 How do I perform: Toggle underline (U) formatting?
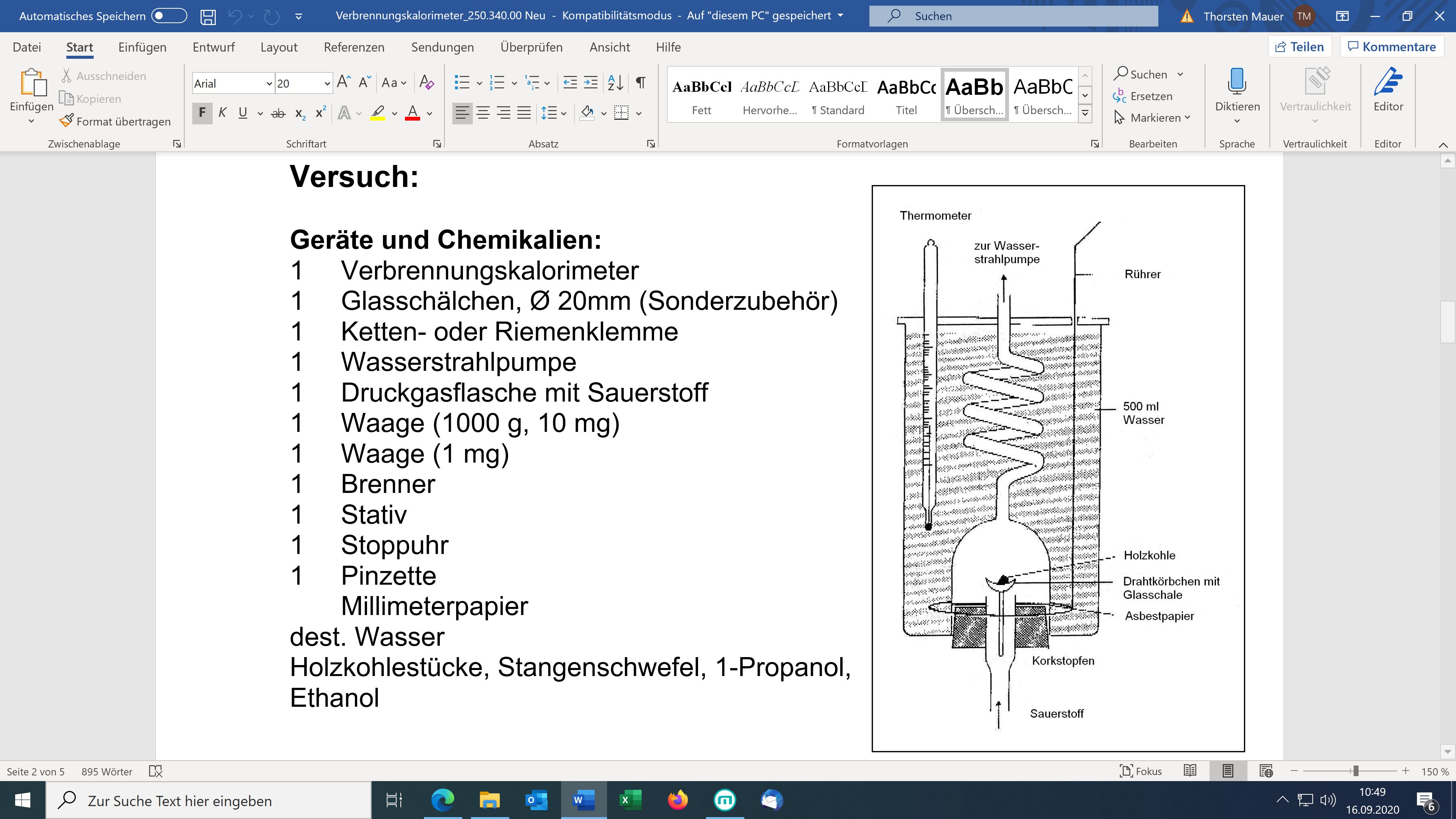click(x=243, y=113)
